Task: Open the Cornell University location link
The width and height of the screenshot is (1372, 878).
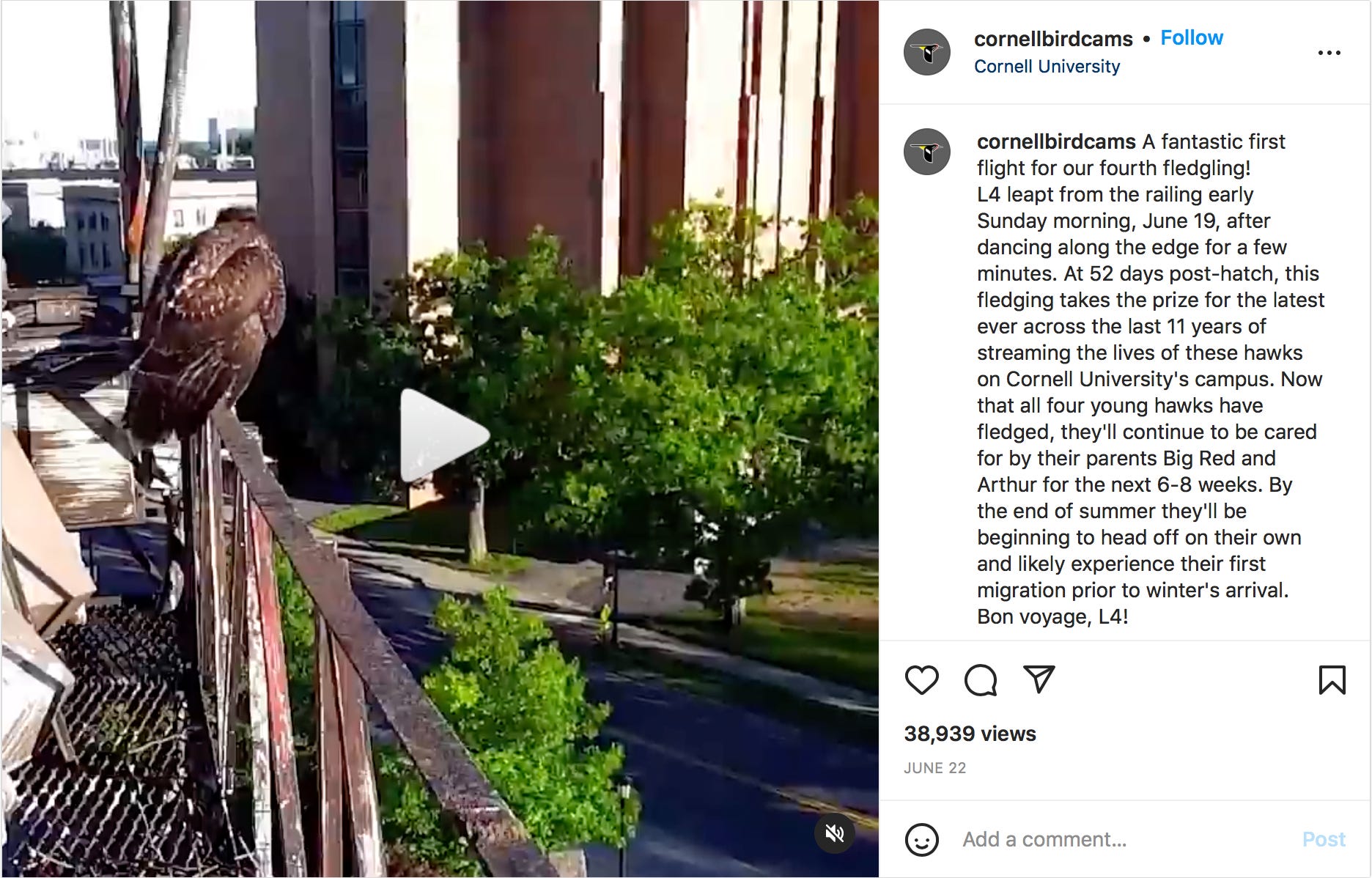Action: coord(1047,67)
